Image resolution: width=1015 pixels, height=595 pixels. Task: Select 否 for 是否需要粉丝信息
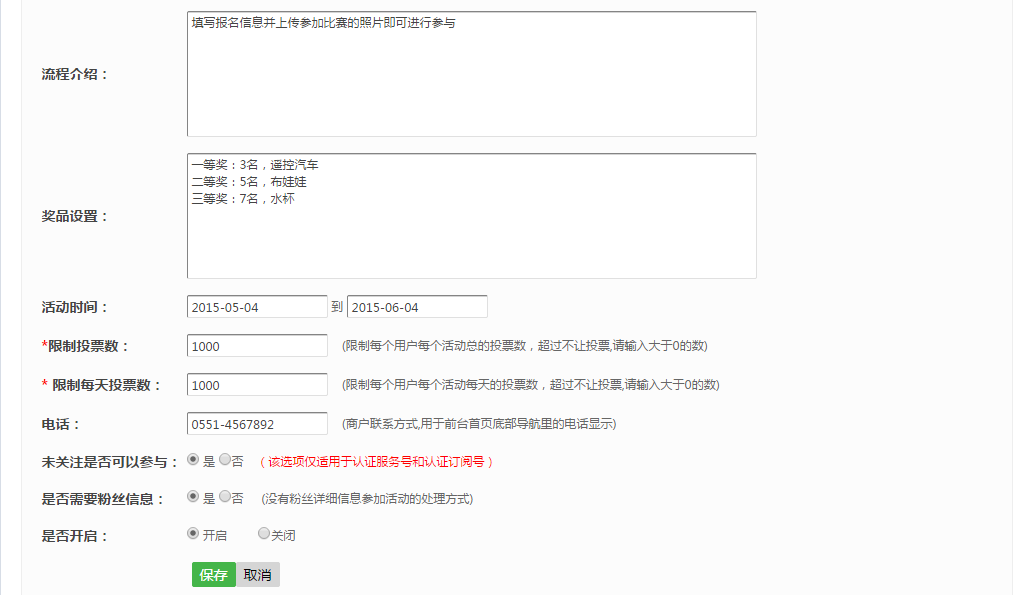(x=225, y=497)
